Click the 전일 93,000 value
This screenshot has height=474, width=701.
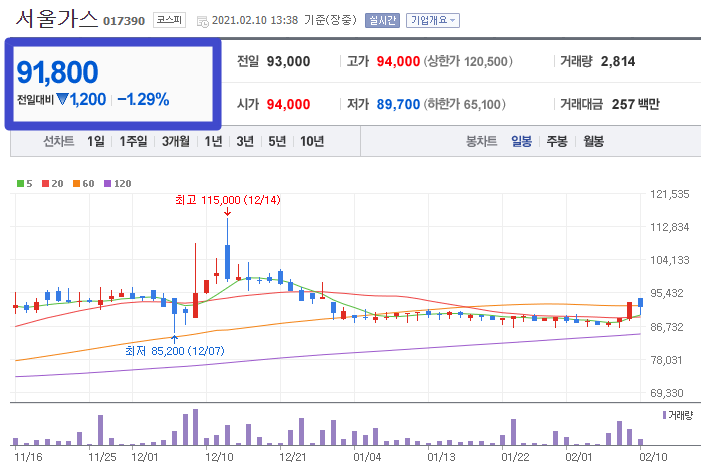coord(288,61)
